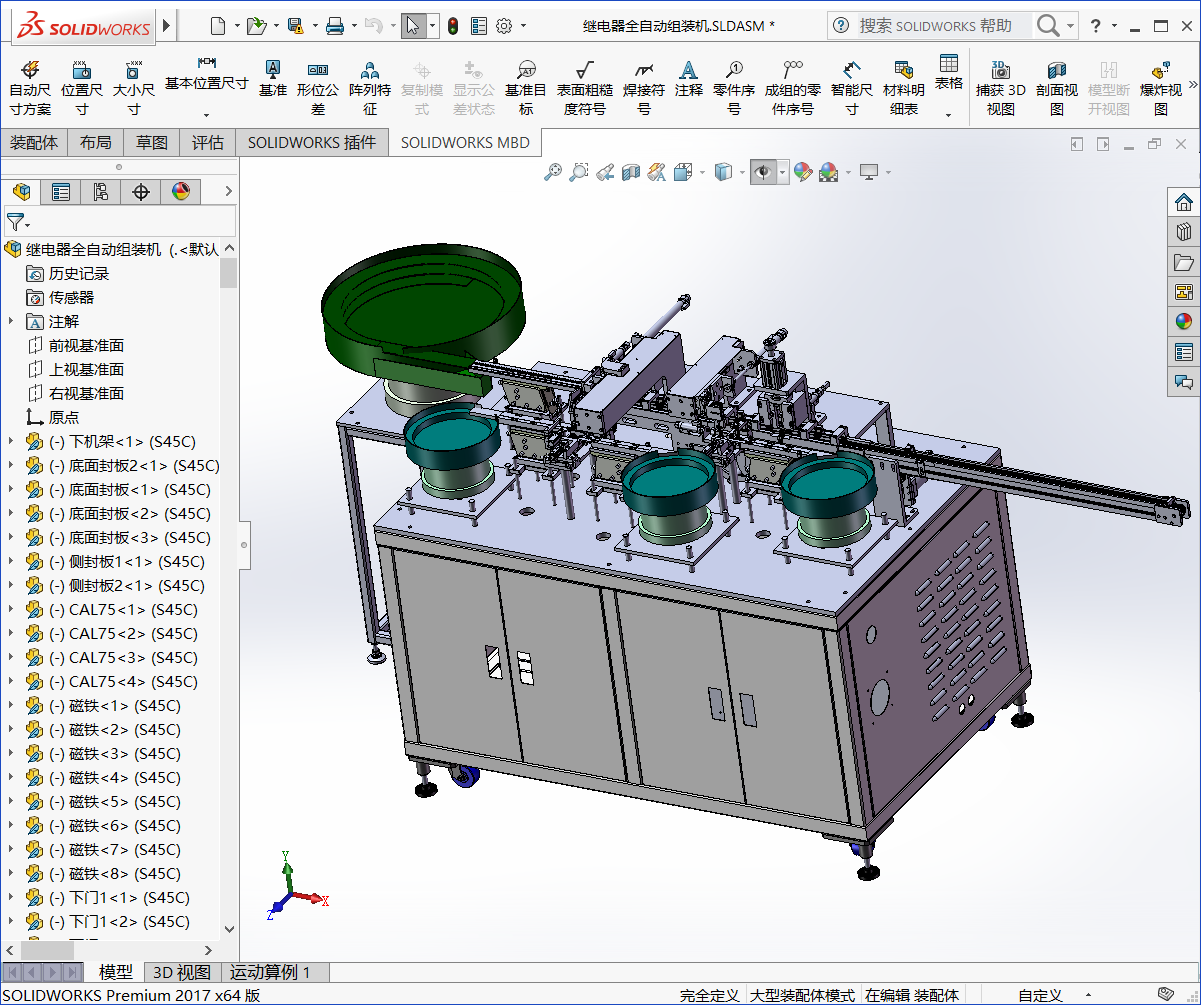The width and height of the screenshot is (1201, 1005).
Task: Select the 注释 note tool
Action: tap(689, 78)
